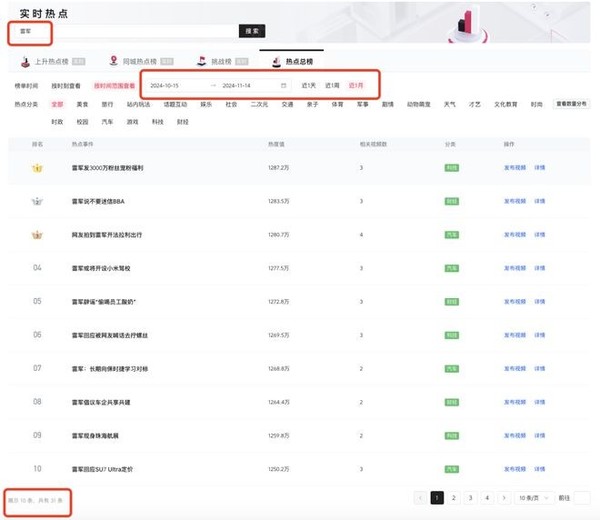Click the black 搜索 button
This screenshot has width=600, height=520.
252,31
